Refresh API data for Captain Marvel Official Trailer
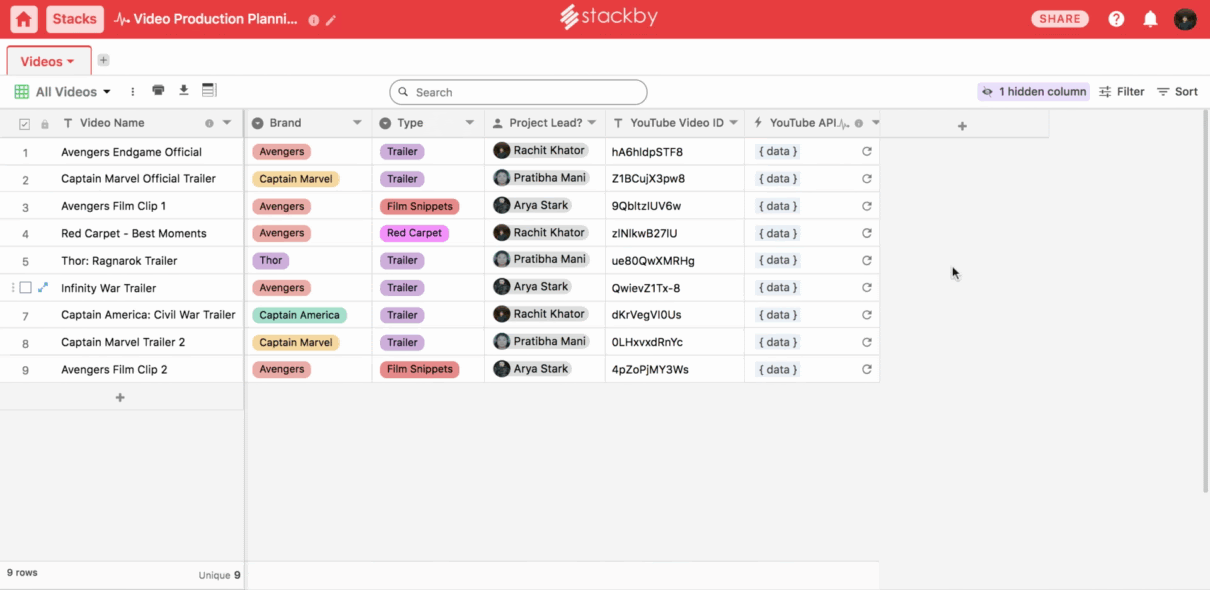The height and width of the screenshot is (590, 1210). (x=867, y=179)
